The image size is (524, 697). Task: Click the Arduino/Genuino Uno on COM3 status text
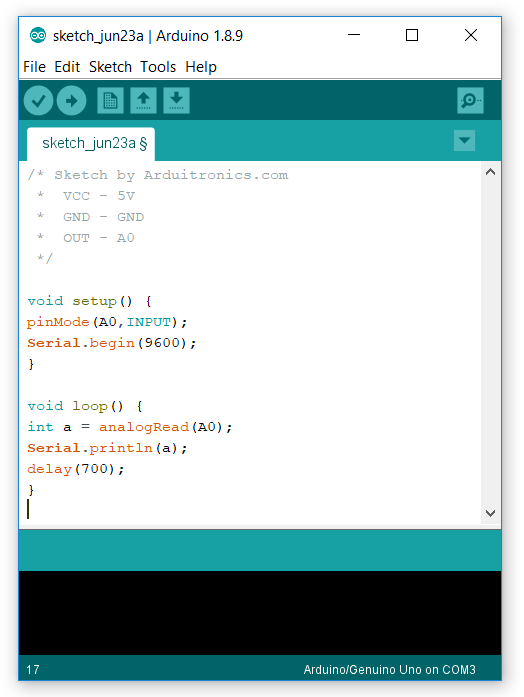(389, 669)
